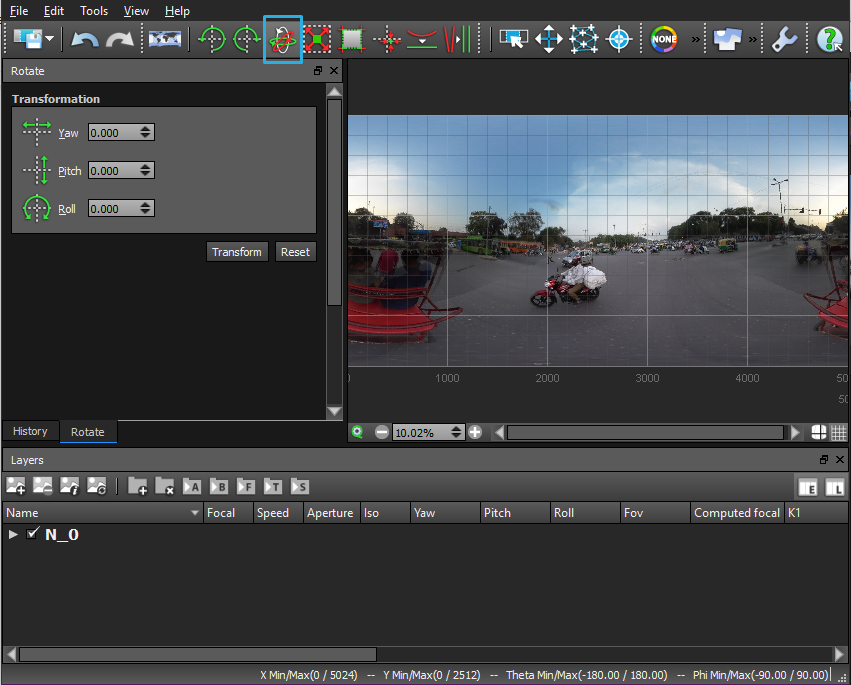Click the Reset button
851x685 pixels.
pos(295,252)
